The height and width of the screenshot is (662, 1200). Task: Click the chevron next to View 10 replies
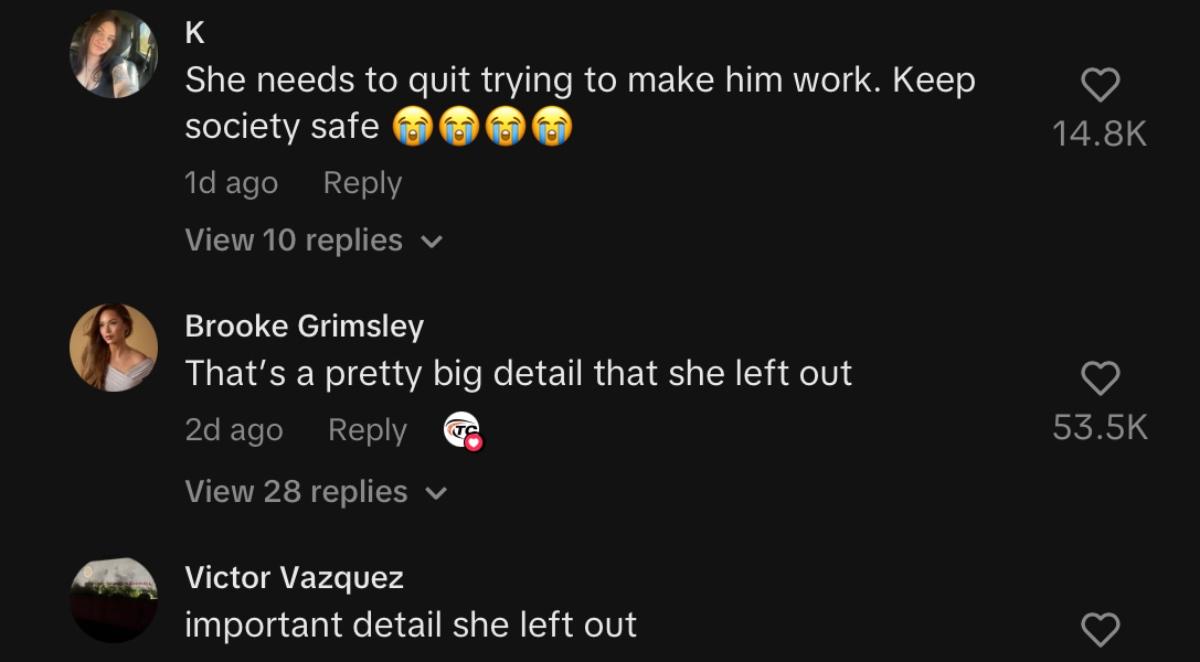click(432, 242)
